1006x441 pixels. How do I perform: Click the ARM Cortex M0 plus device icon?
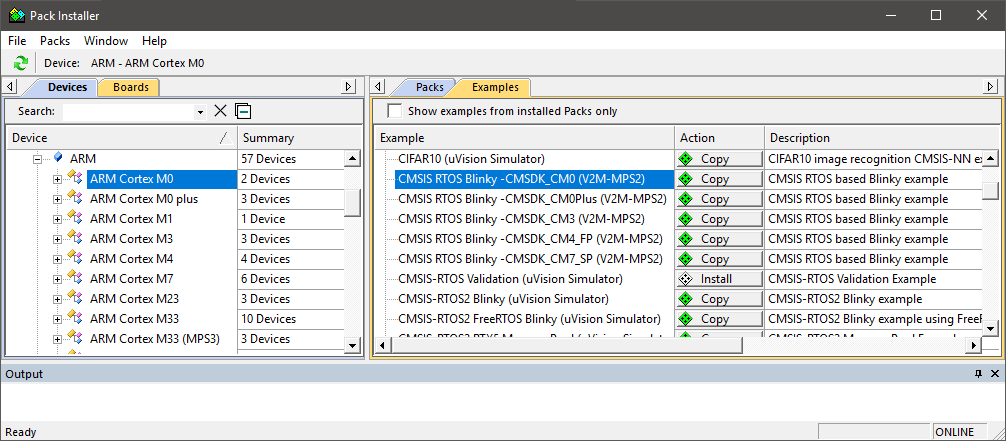(75, 198)
